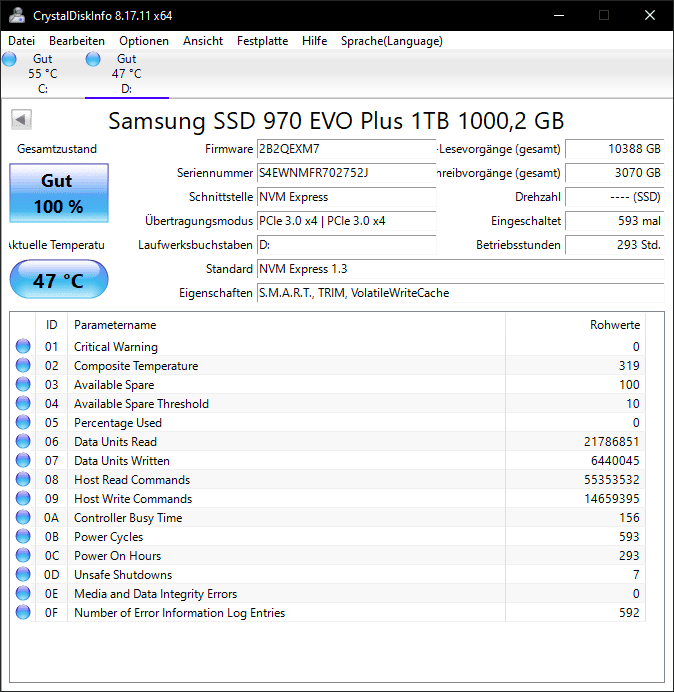Screen dimensions: 674x692
Task: Switch to the C: drive tab at 55 °C
Action: [43, 74]
